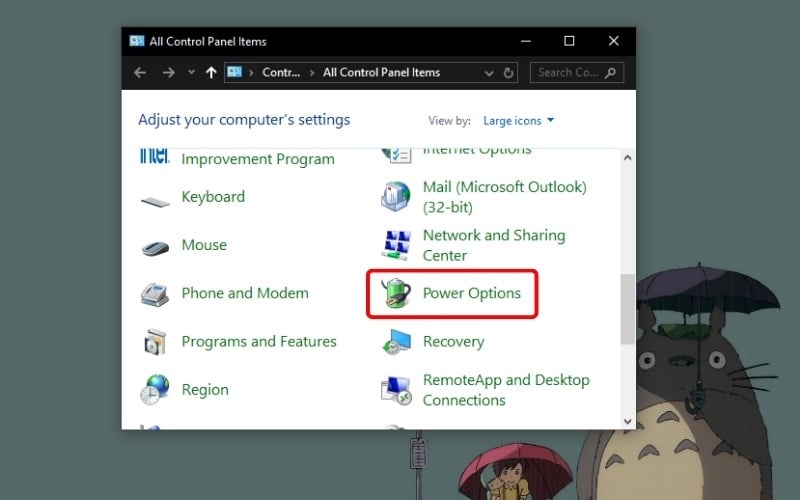Select the All Control Panel Items breadcrumb
The width and height of the screenshot is (800, 500).
pos(381,73)
